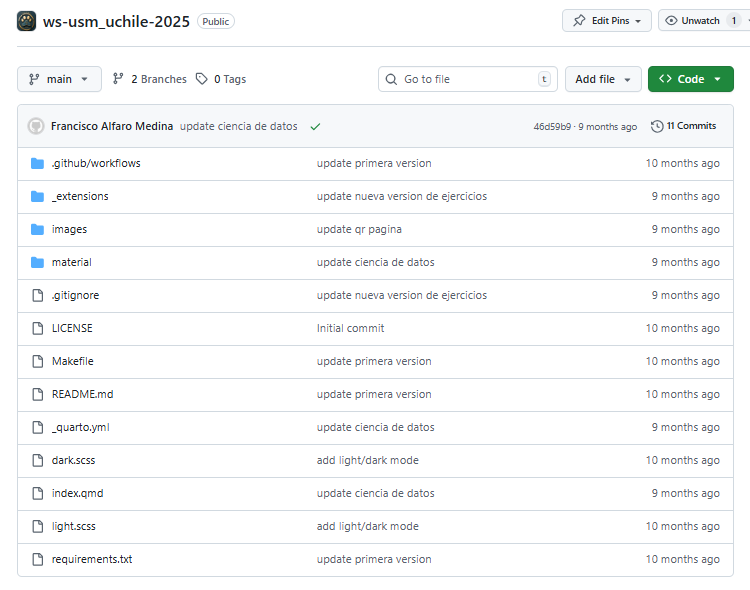The image size is (750, 590).
Task: Click the green commit status checkmark
Action: pos(315,127)
